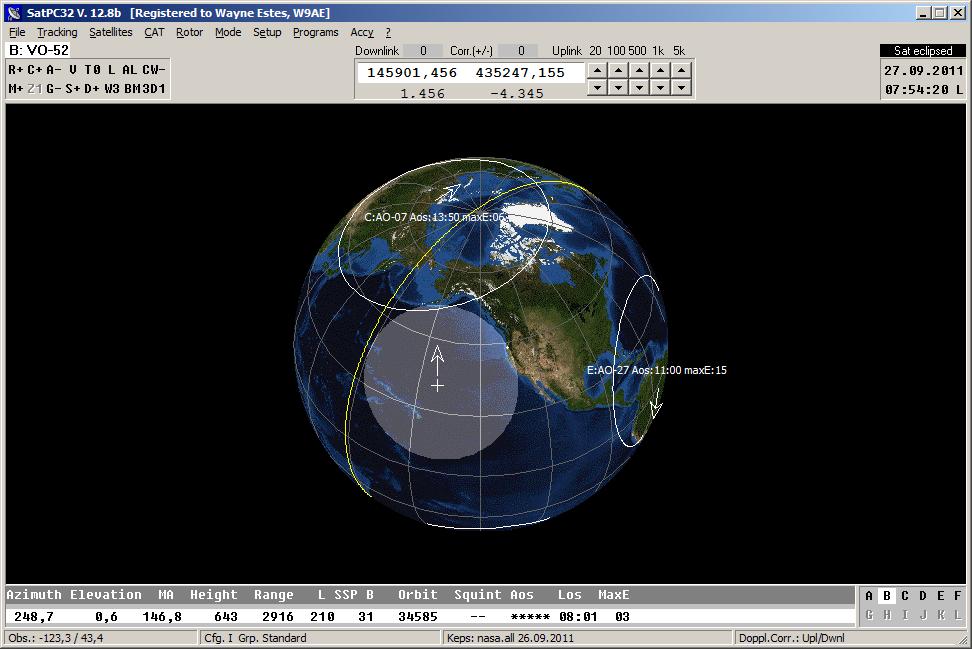The width and height of the screenshot is (972, 649).
Task: Open the Satellites menu
Action: pyautogui.click(x=110, y=32)
